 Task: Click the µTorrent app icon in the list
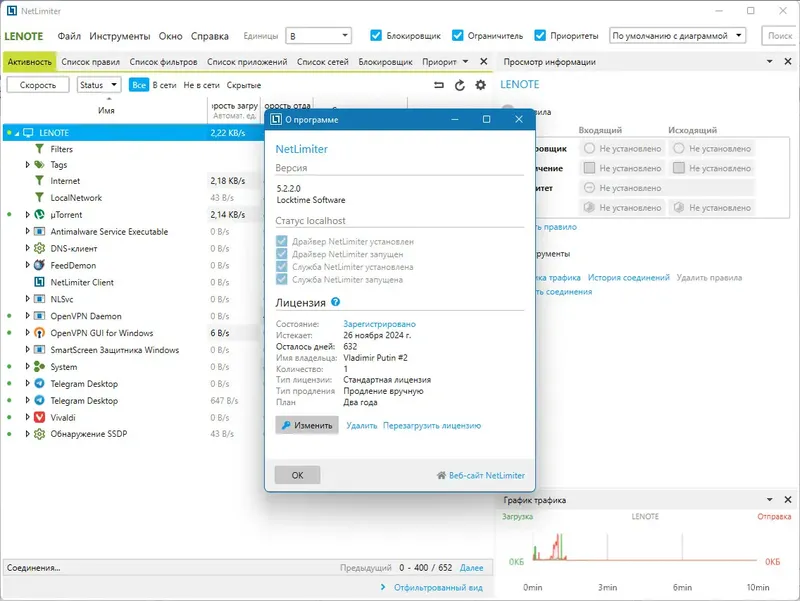(39, 215)
